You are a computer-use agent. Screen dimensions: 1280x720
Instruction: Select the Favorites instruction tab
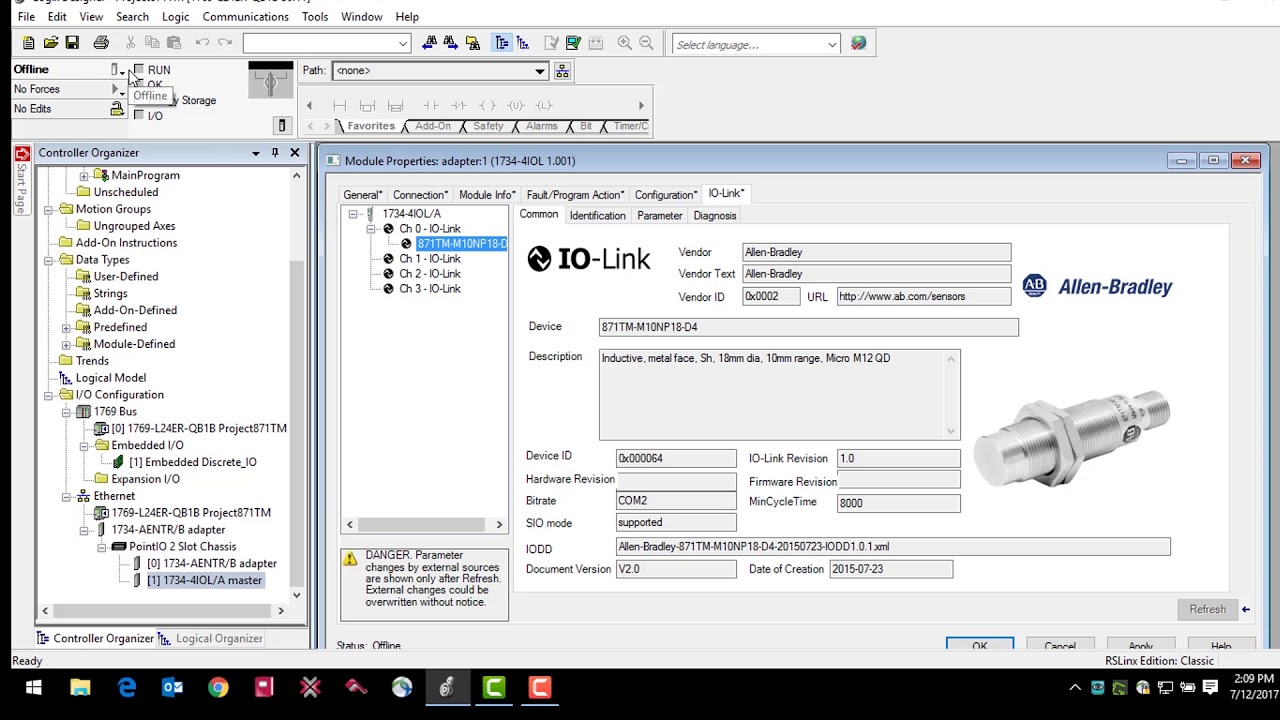pos(370,126)
